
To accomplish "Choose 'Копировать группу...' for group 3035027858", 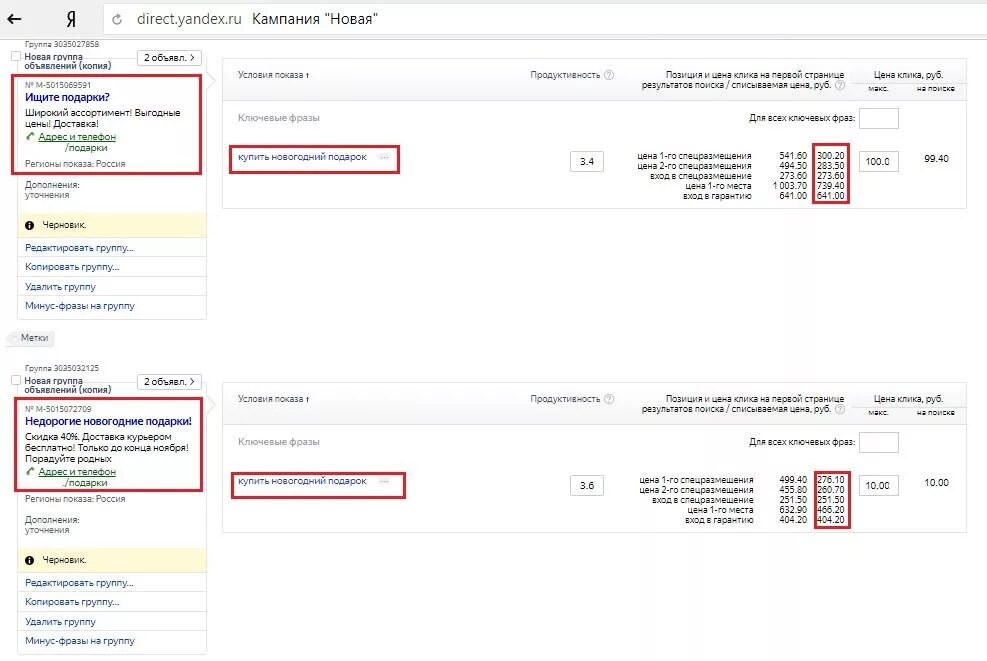I will tap(72, 267).
